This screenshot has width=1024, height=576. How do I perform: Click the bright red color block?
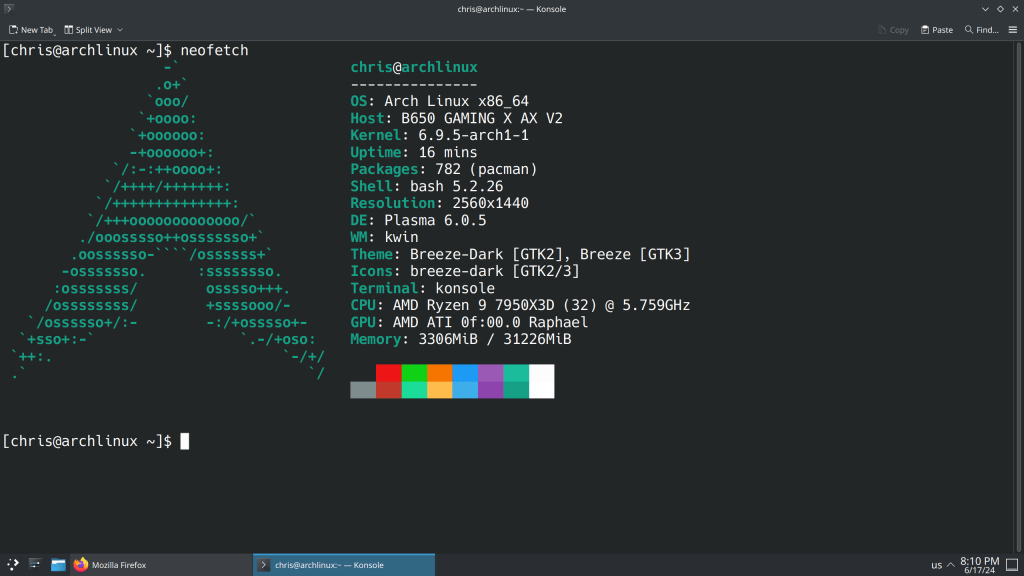pos(388,372)
